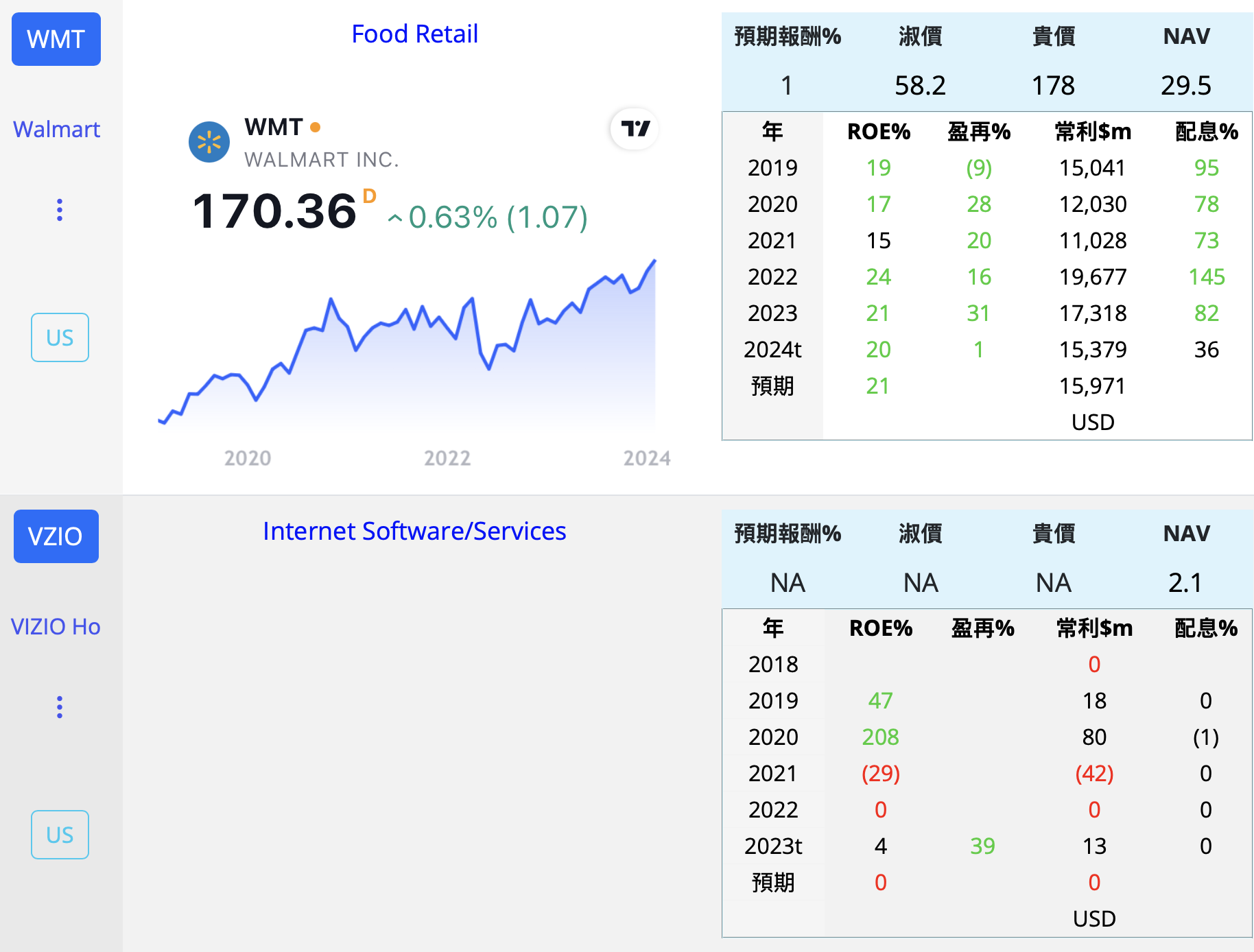Click the 常利$m column header in Walmart table
The width and height of the screenshot is (1254, 952).
1093,131
